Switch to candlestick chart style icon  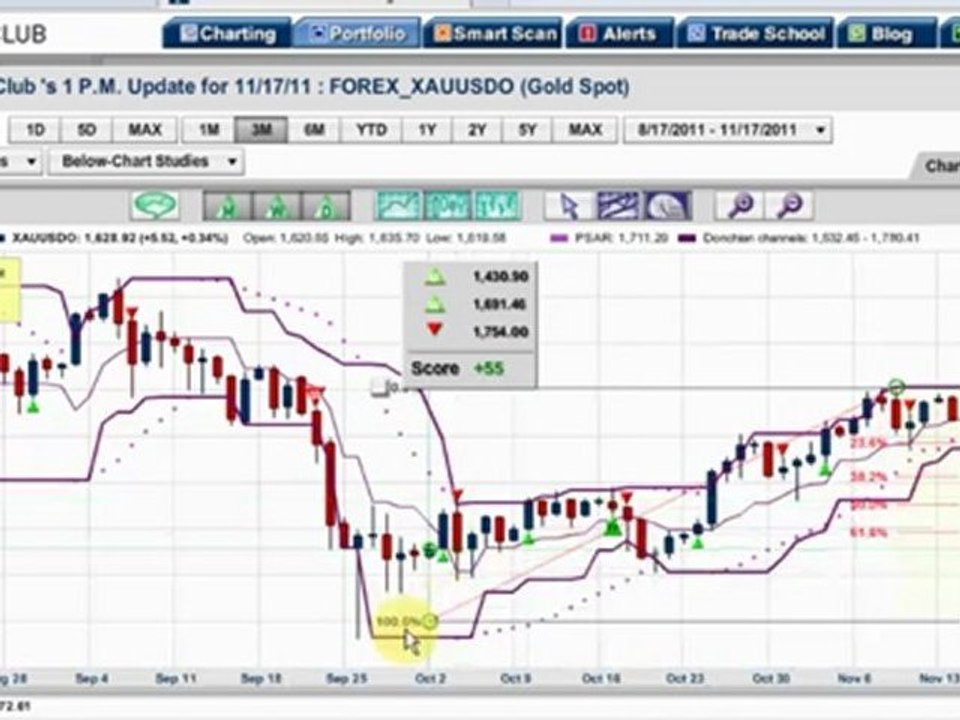447,206
